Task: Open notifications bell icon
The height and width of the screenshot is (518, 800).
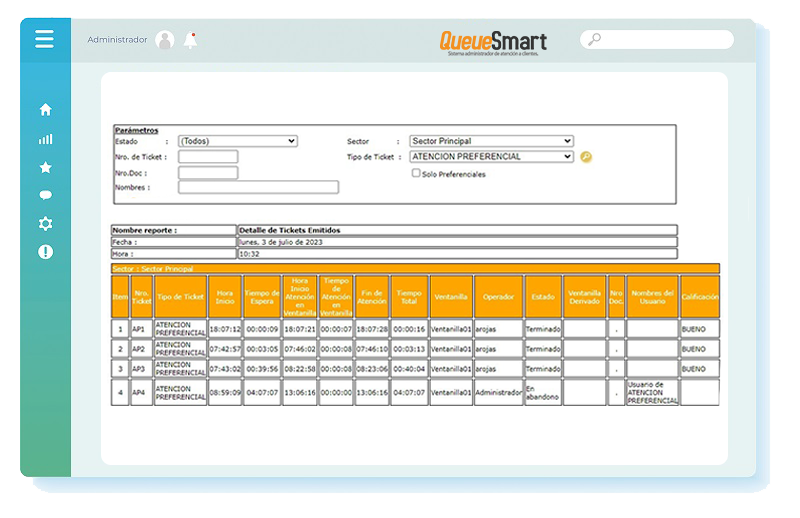Action: click(190, 40)
